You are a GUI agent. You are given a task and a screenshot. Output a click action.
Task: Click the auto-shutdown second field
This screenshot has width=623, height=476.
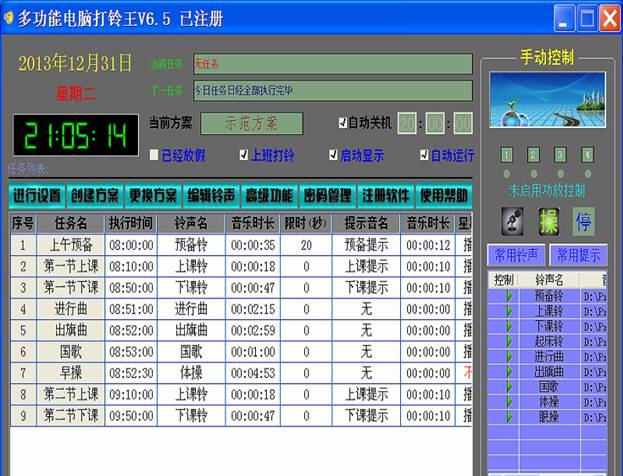tap(463, 123)
